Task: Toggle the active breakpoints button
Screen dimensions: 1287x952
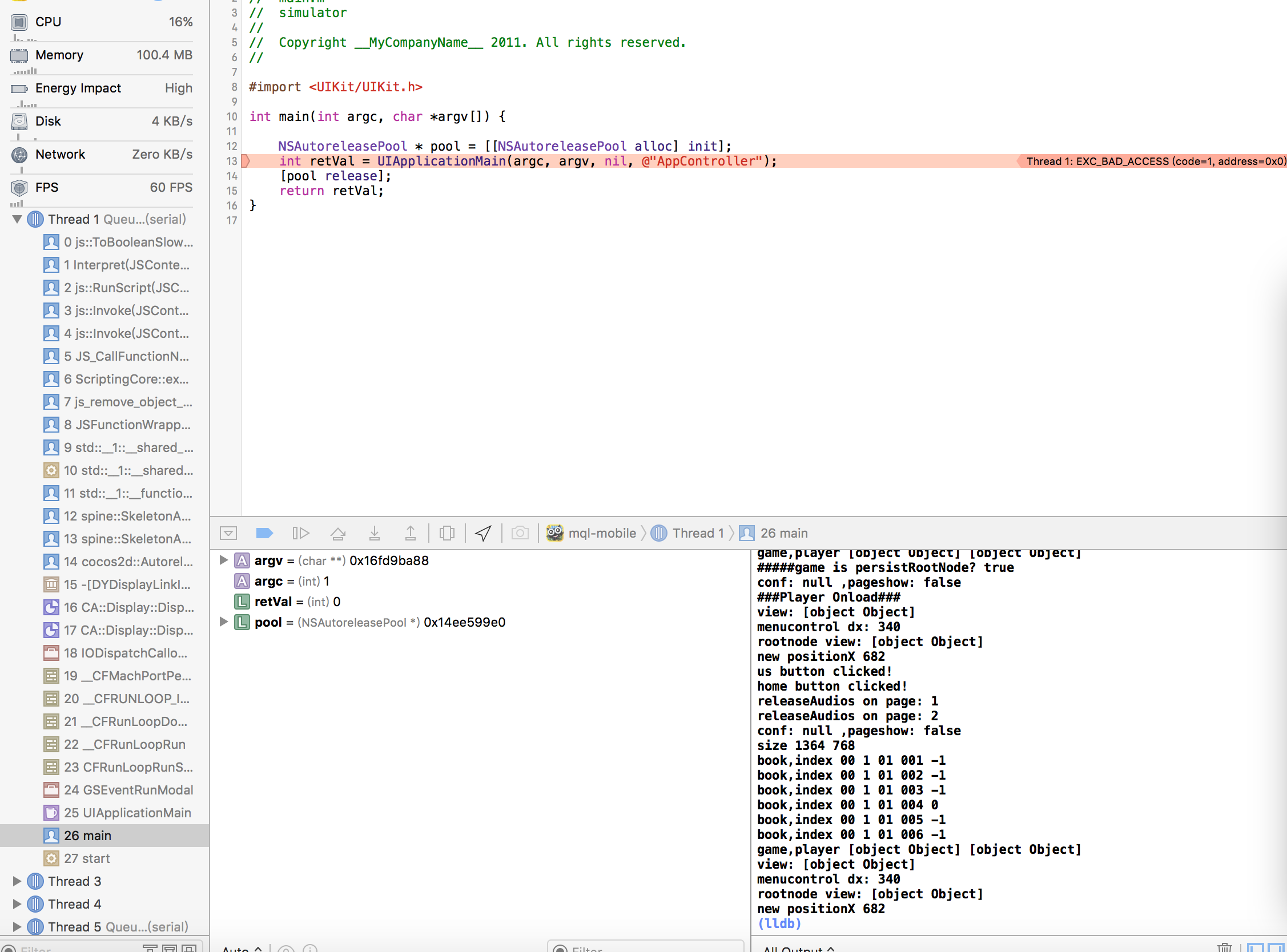Action: [x=264, y=533]
